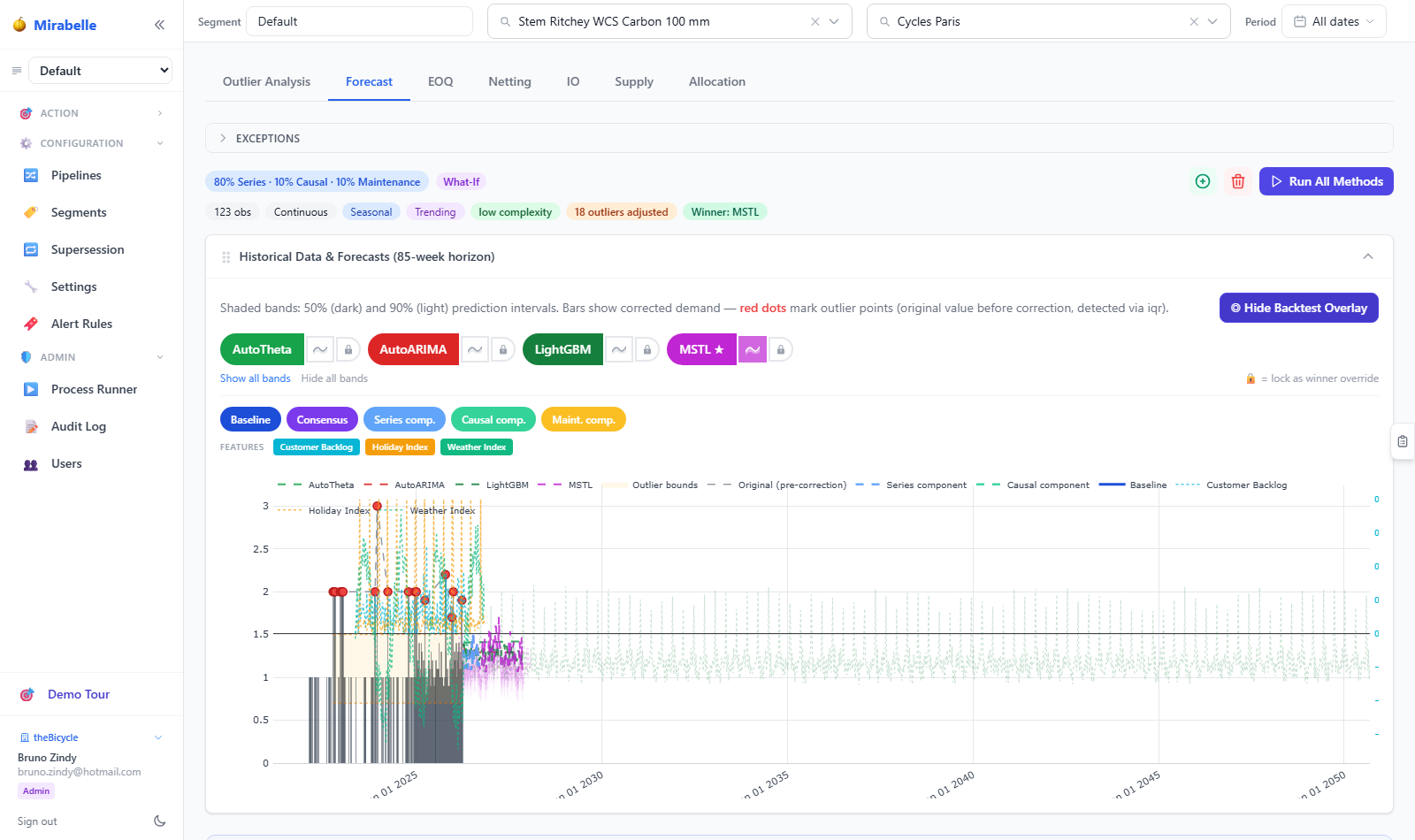The width and height of the screenshot is (1415, 840).
Task: Collapse the sidebar with double chevron icon
Action: (159, 25)
